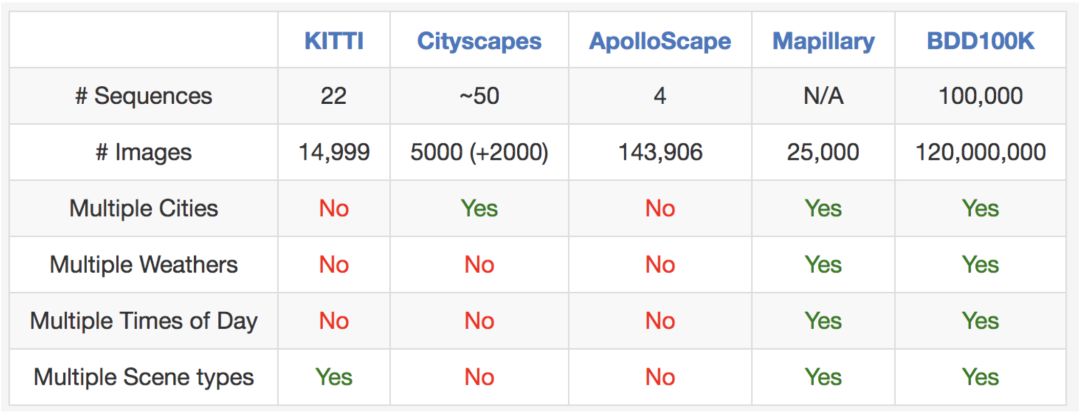Click the 'Multiple Scene types' row label
1080x416 pixels.
pyautogui.click(x=144, y=377)
